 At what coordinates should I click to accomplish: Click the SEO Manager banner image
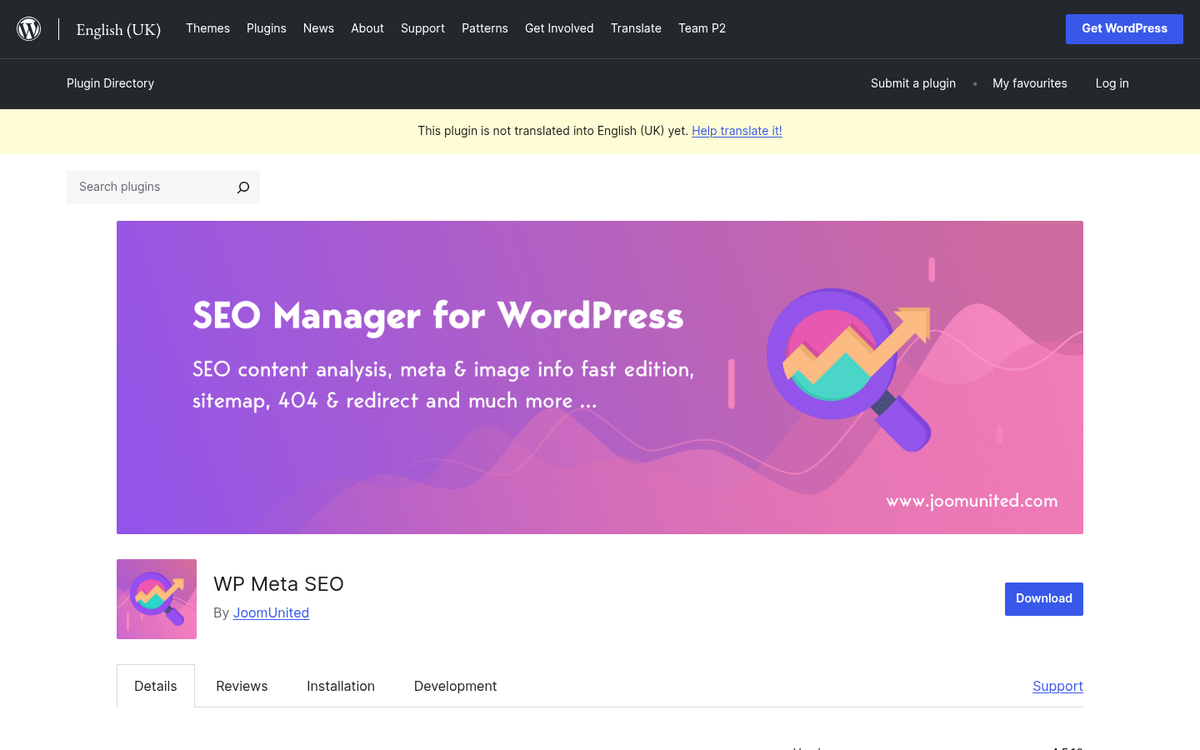pos(600,377)
